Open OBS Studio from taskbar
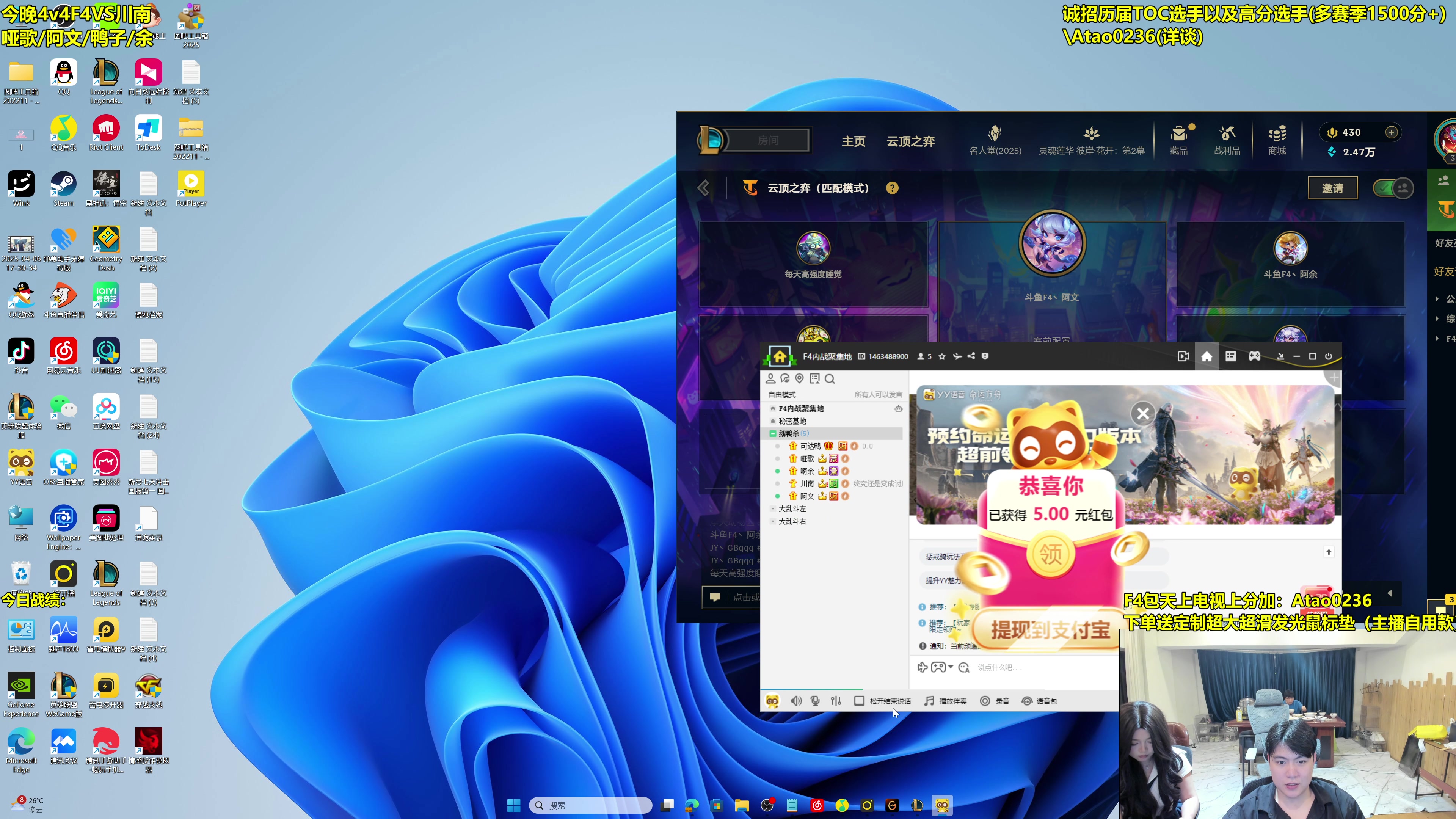The height and width of the screenshot is (819, 1456). [x=766, y=805]
